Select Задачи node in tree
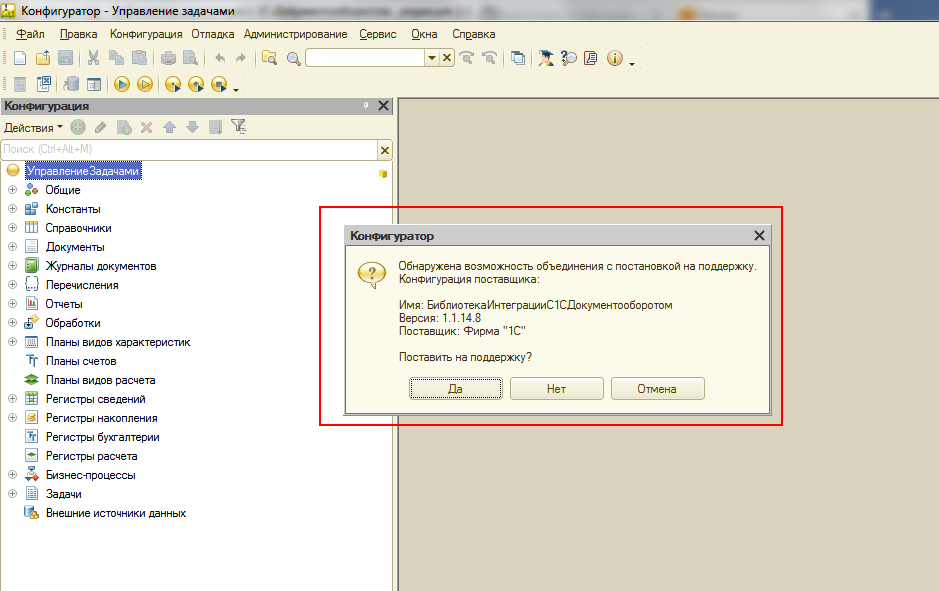Image resolution: width=939 pixels, height=591 pixels. point(63,494)
